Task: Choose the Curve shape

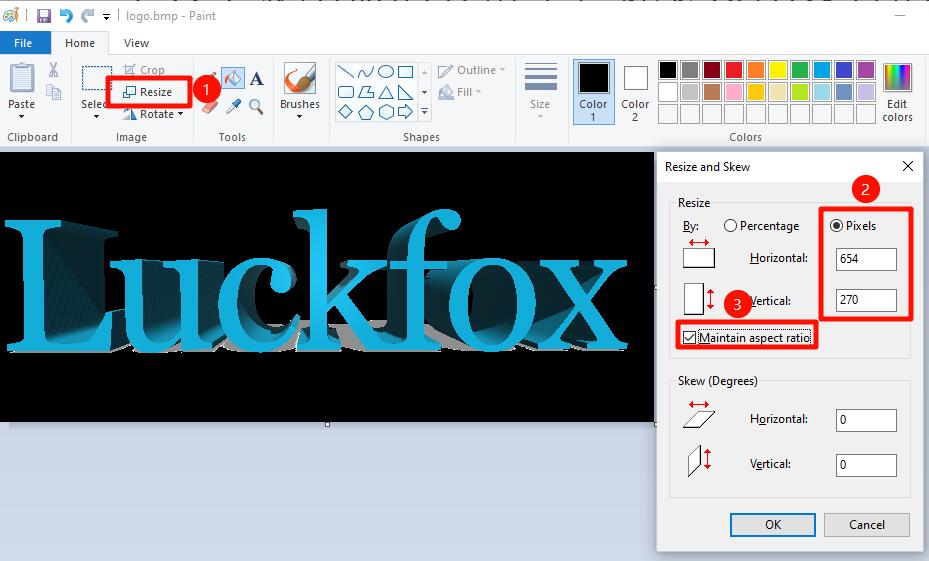Action: (x=366, y=72)
